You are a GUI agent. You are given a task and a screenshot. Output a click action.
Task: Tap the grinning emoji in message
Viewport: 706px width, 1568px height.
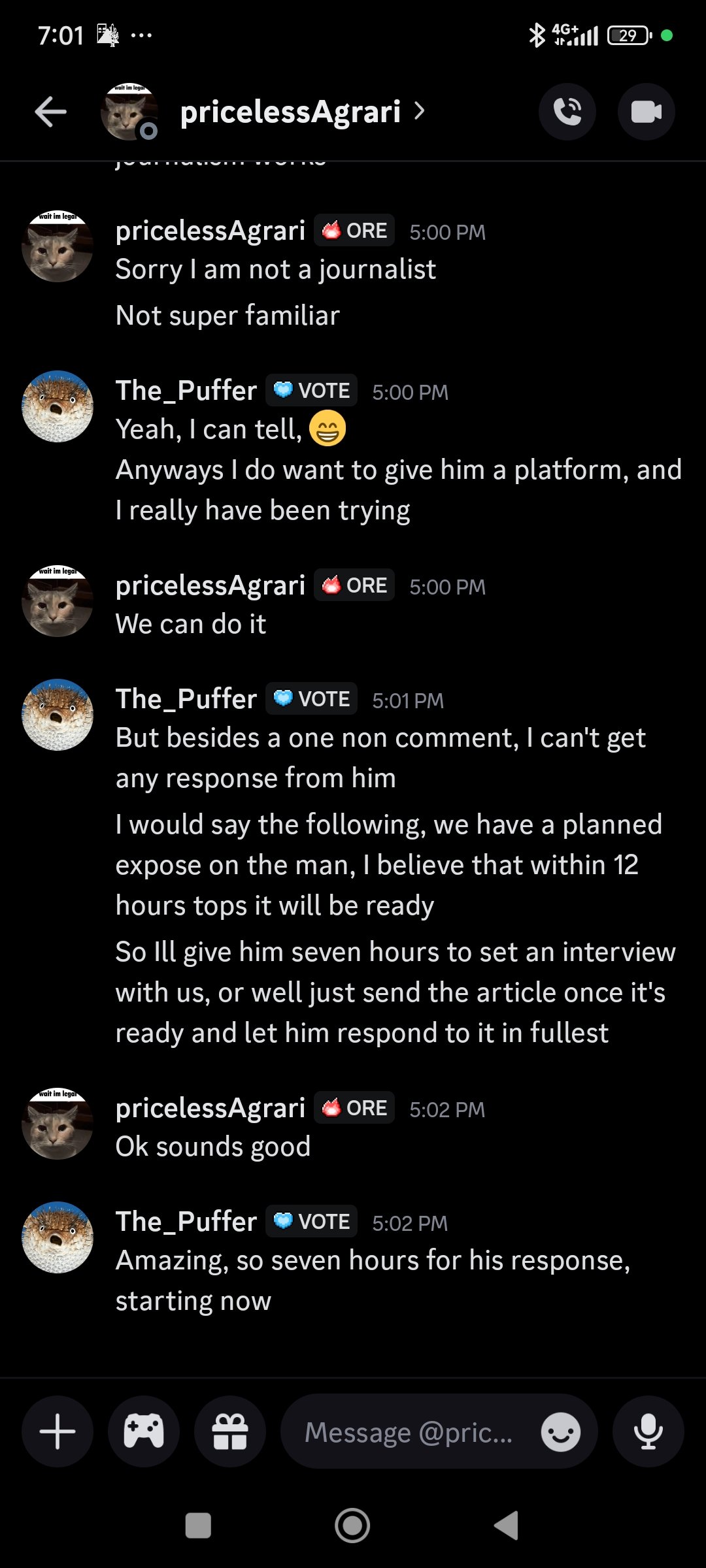(327, 429)
